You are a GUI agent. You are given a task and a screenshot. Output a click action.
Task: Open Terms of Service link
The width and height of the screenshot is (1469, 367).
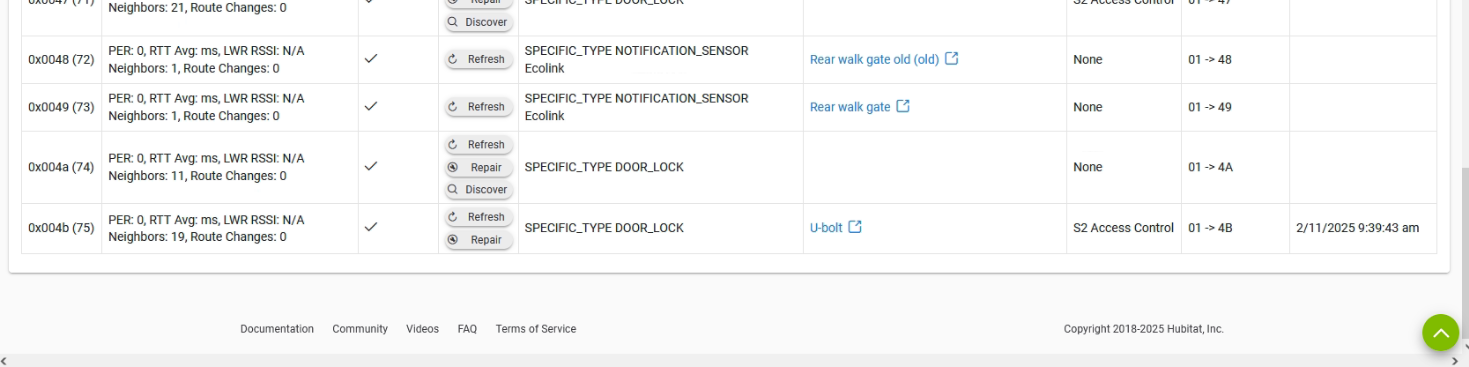[x=536, y=329]
